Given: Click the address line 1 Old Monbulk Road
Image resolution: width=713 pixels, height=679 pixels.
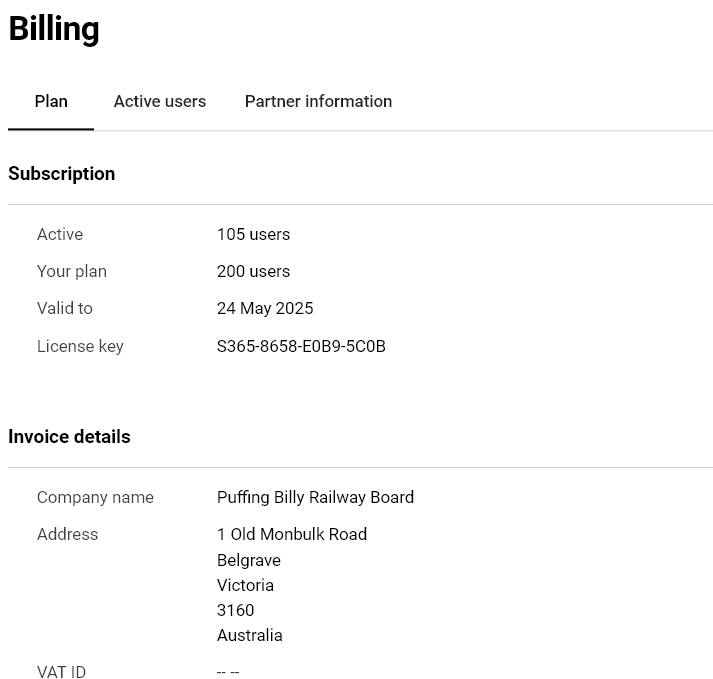Looking at the screenshot, I should 291,534.
